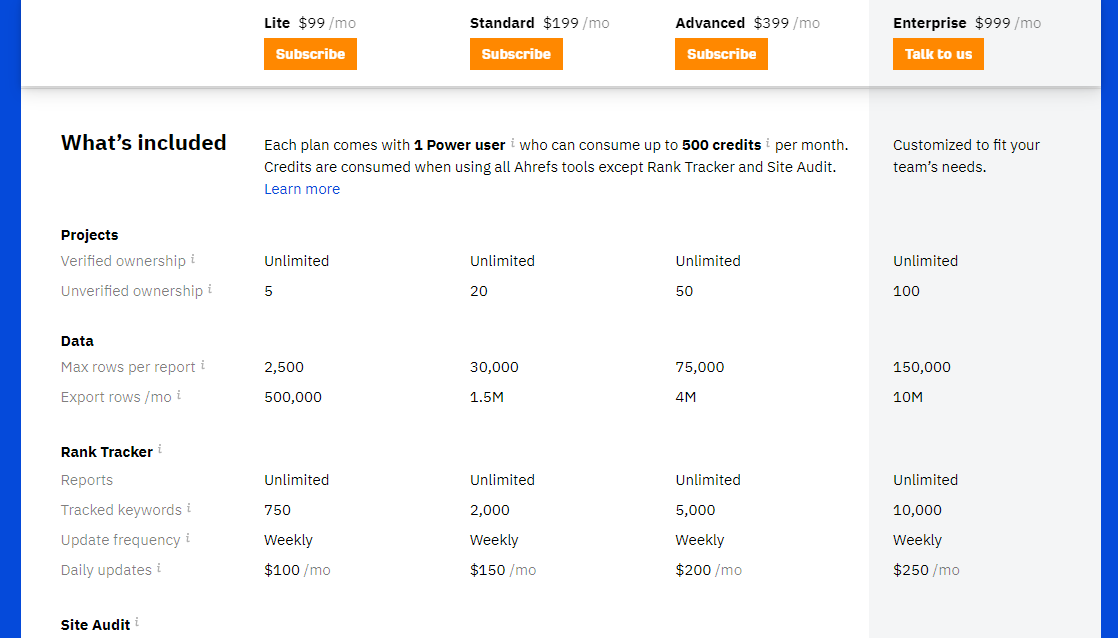Image resolution: width=1118 pixels, height=638 pixels.
Task: Open info icon next to 1 Power user
Action: [513, 143]
